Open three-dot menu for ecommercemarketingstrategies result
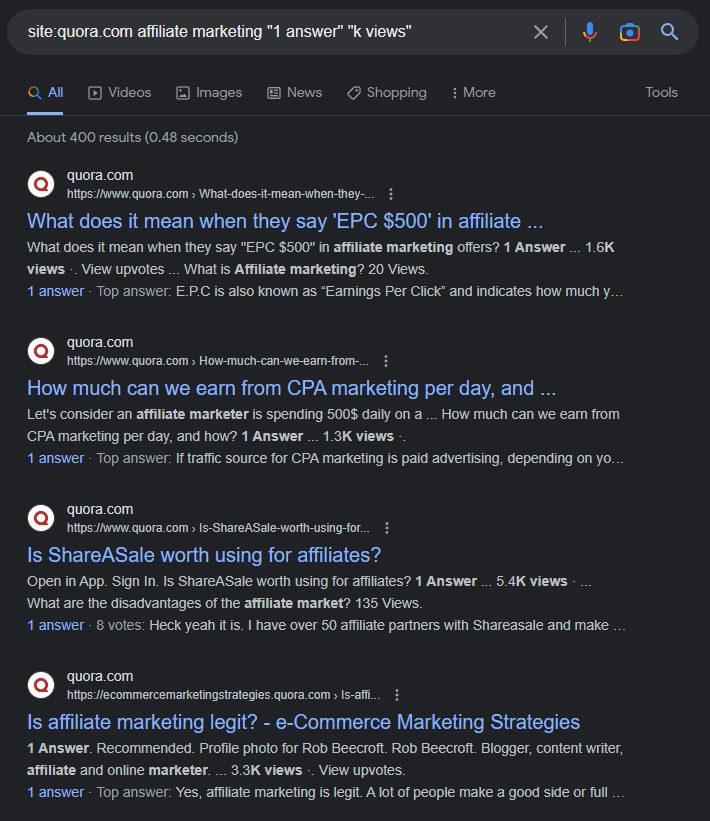 (x=397, y=695)
